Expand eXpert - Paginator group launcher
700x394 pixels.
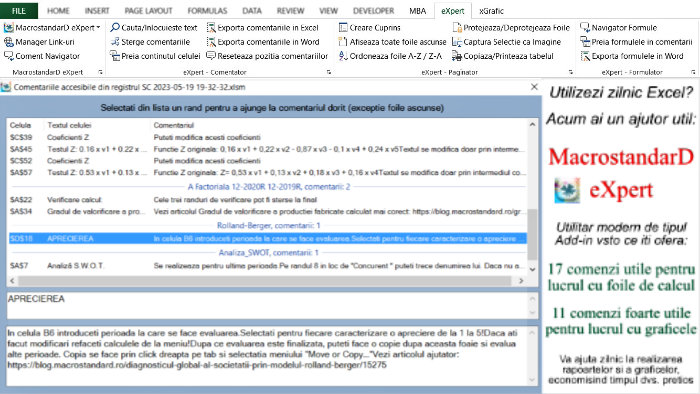pyautogui.click(x=571, y=72)
